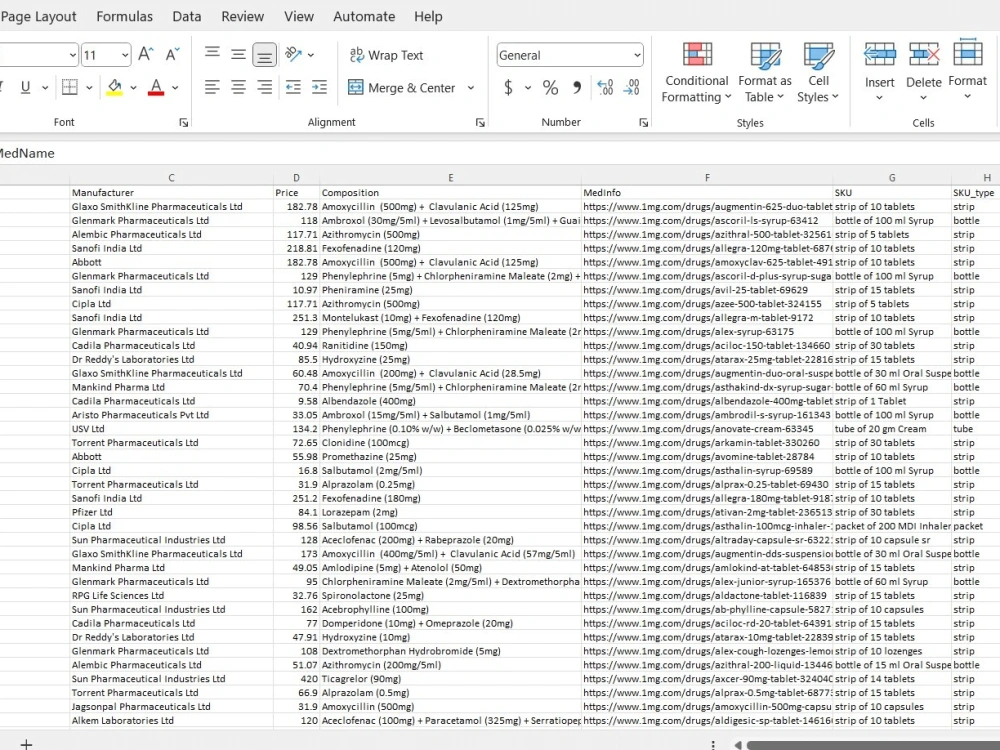Apply Percent Style
Screen dimensions: 1000x750
550,87
